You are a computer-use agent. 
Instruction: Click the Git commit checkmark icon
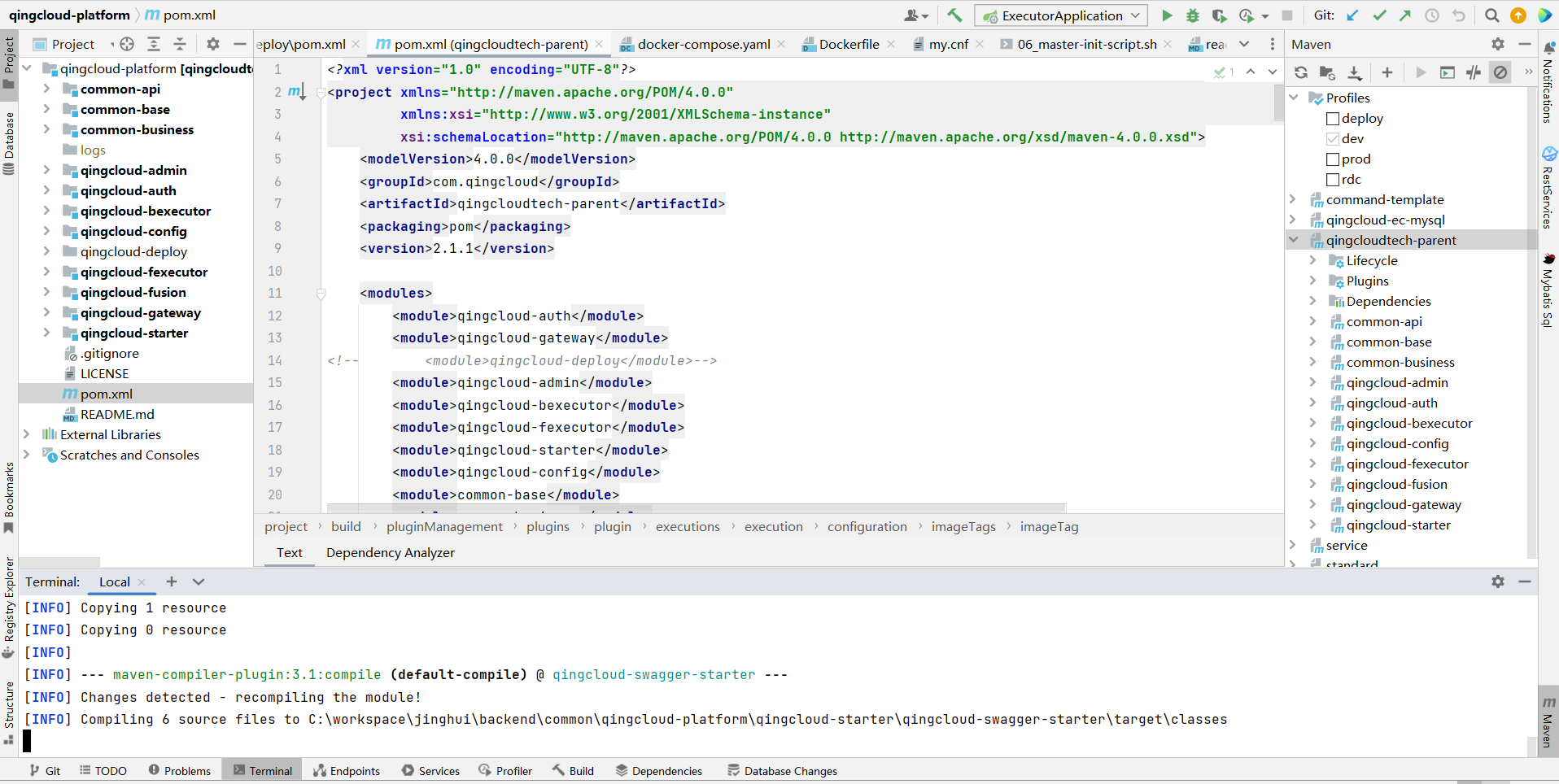(x=1379, y=15)
